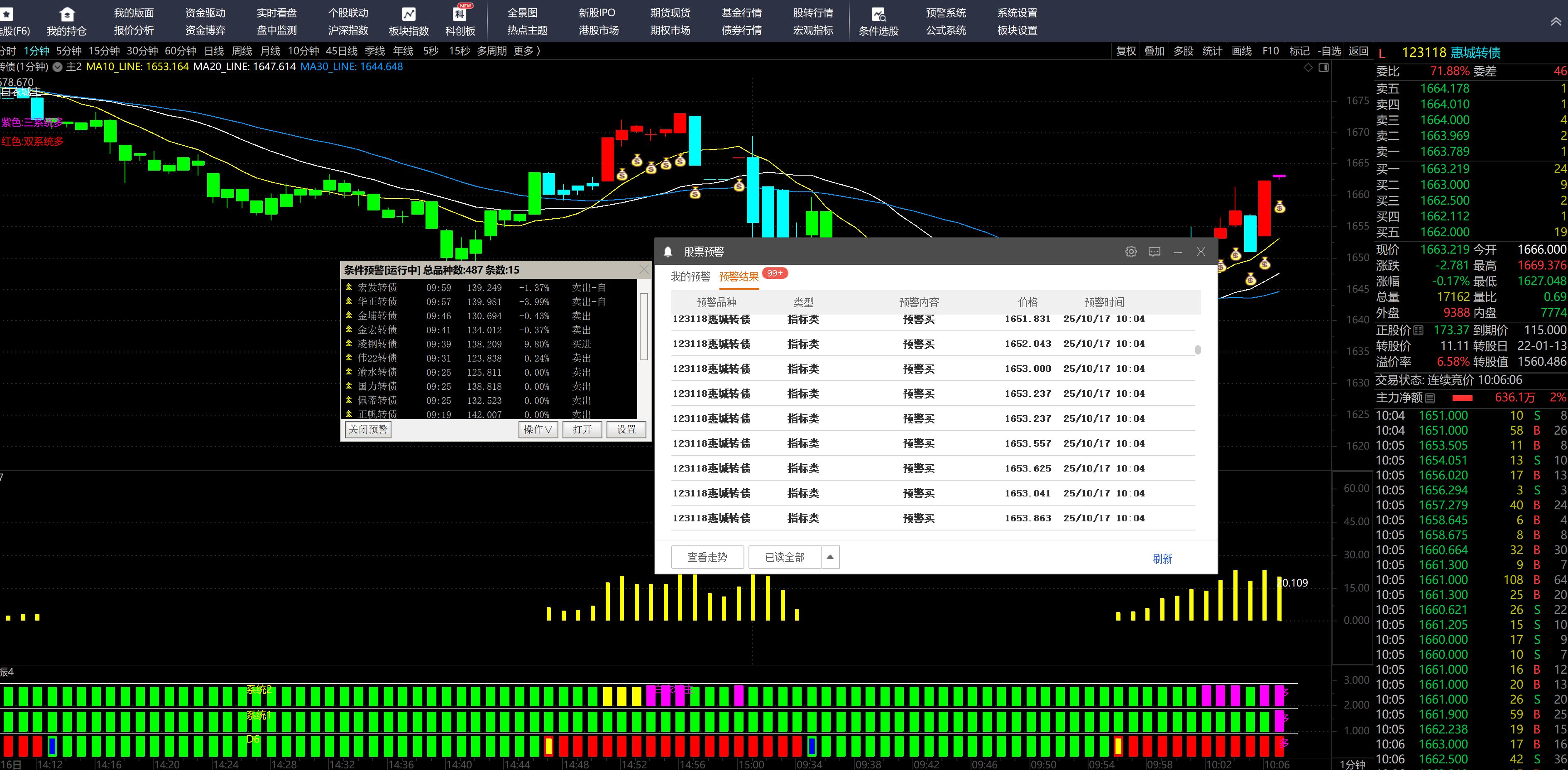Select the 5分钟 period tab
Viewport: 1568px width, 770px height.
69,51
